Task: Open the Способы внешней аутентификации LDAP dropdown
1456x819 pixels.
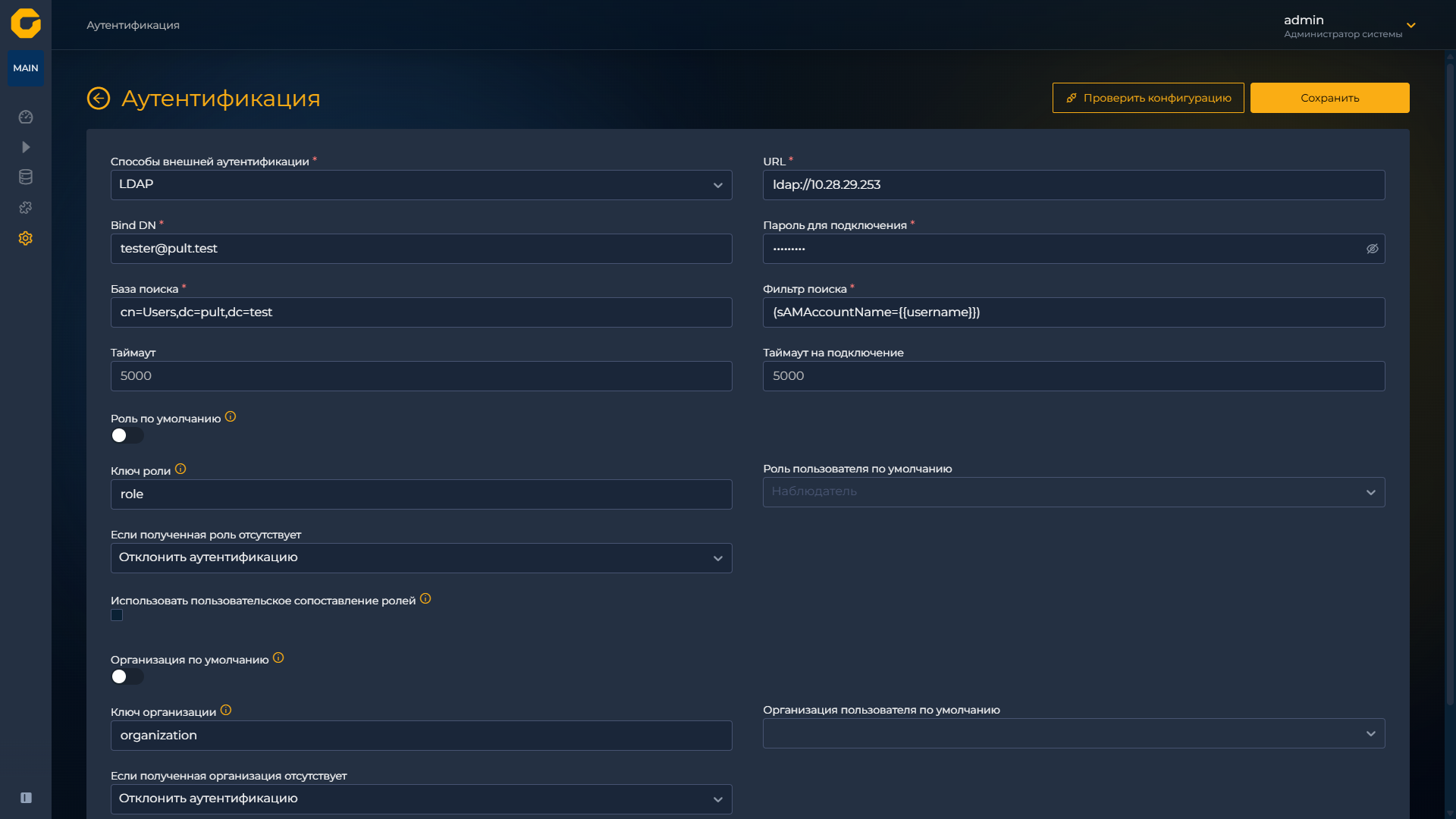Action: tap(421, 185)
